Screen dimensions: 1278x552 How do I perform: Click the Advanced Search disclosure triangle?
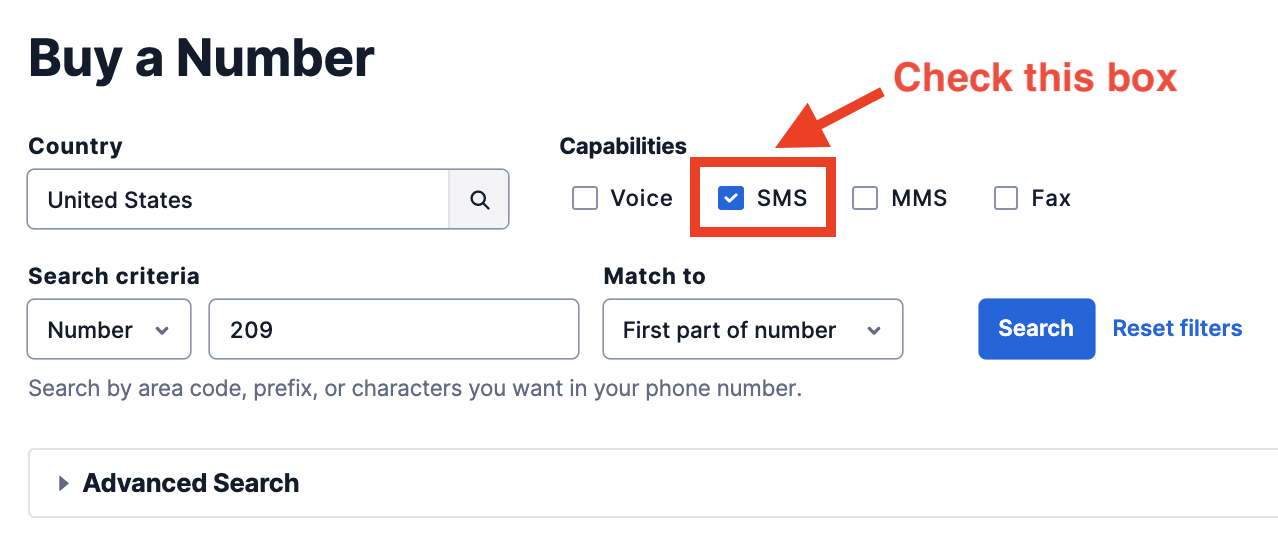[x=64, y=484]
